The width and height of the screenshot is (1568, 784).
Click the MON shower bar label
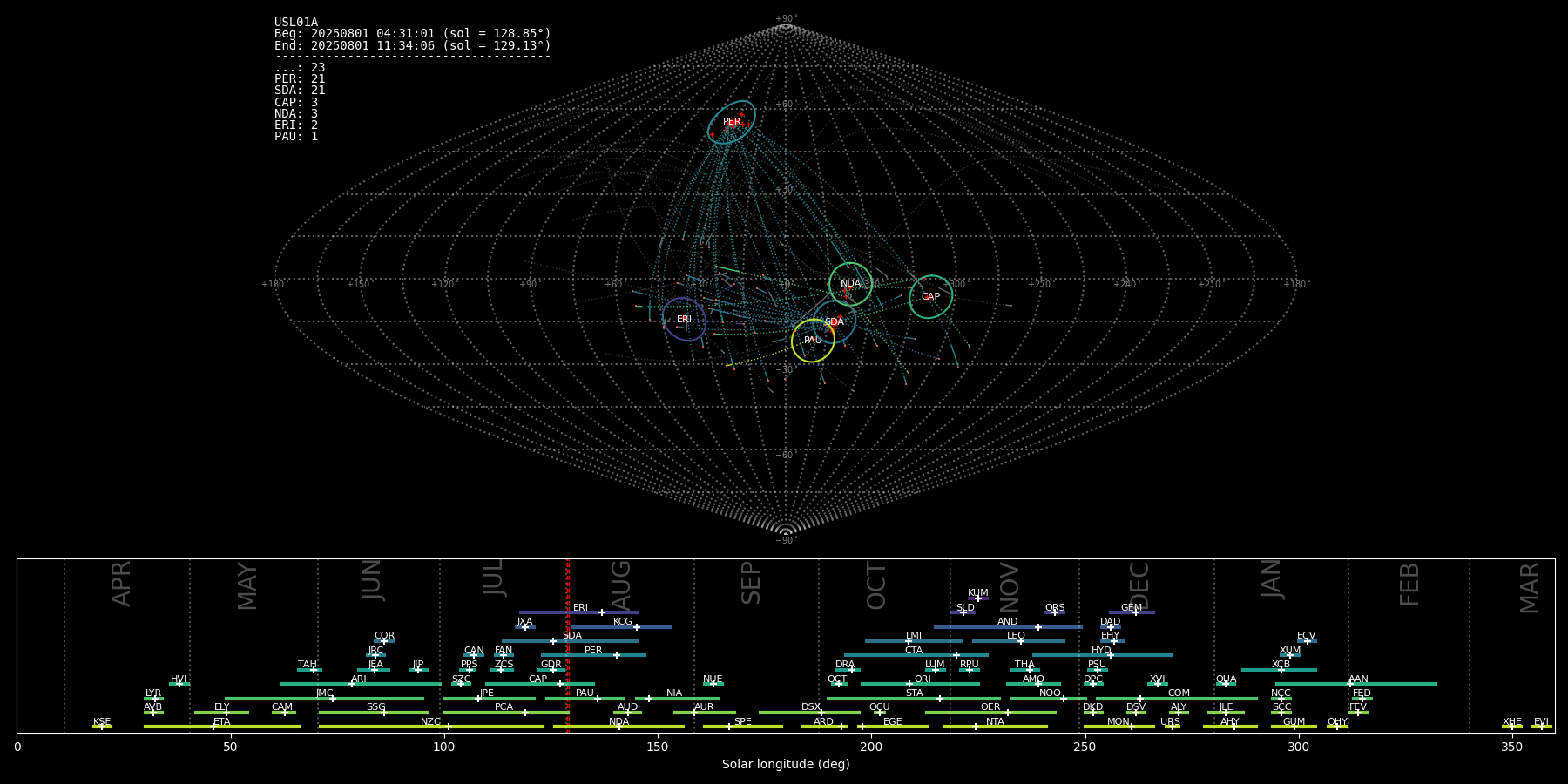coord(1119,722)
